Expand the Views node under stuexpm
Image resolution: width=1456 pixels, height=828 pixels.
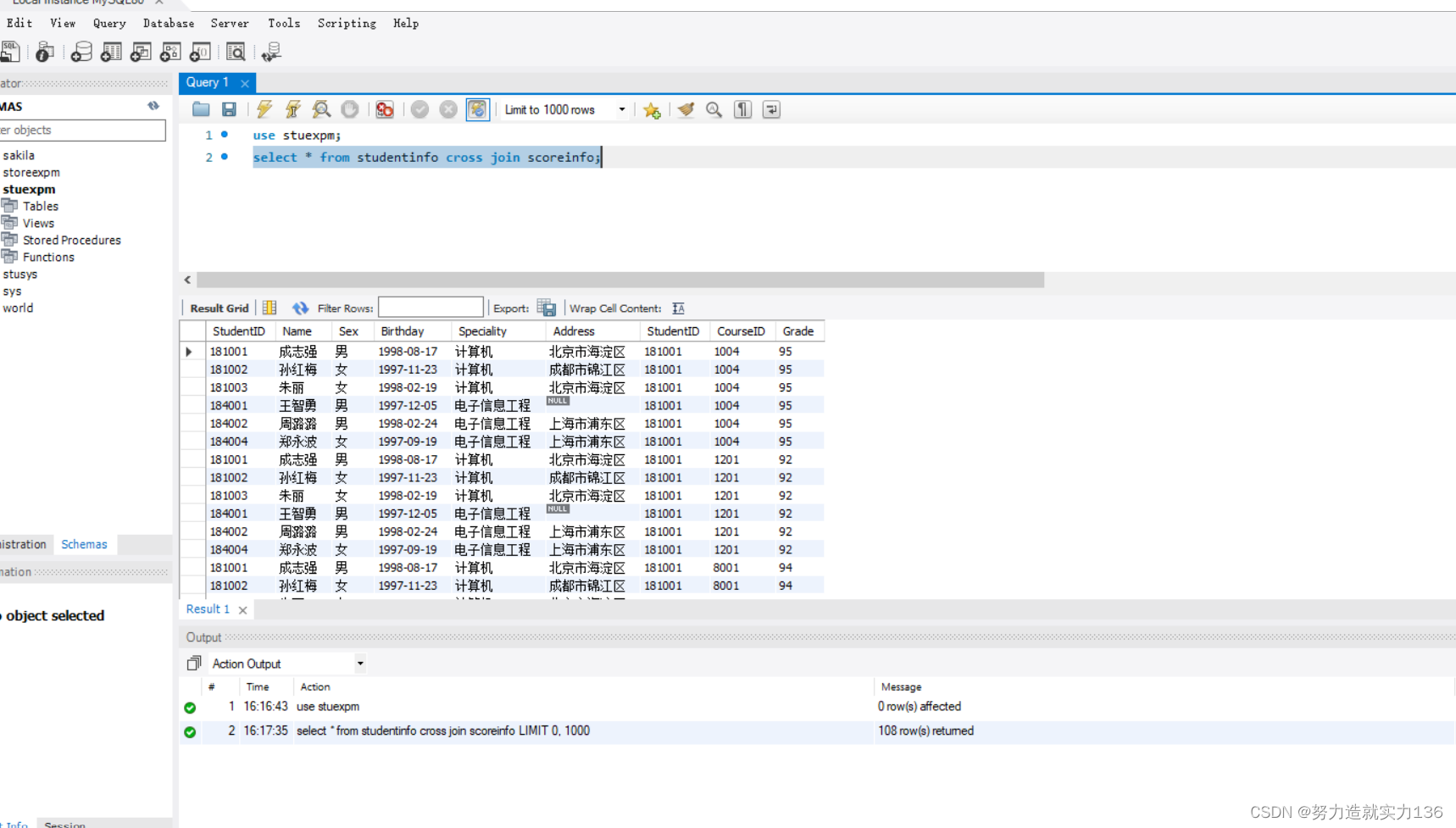pyautogui.click(x=38, y=223)
